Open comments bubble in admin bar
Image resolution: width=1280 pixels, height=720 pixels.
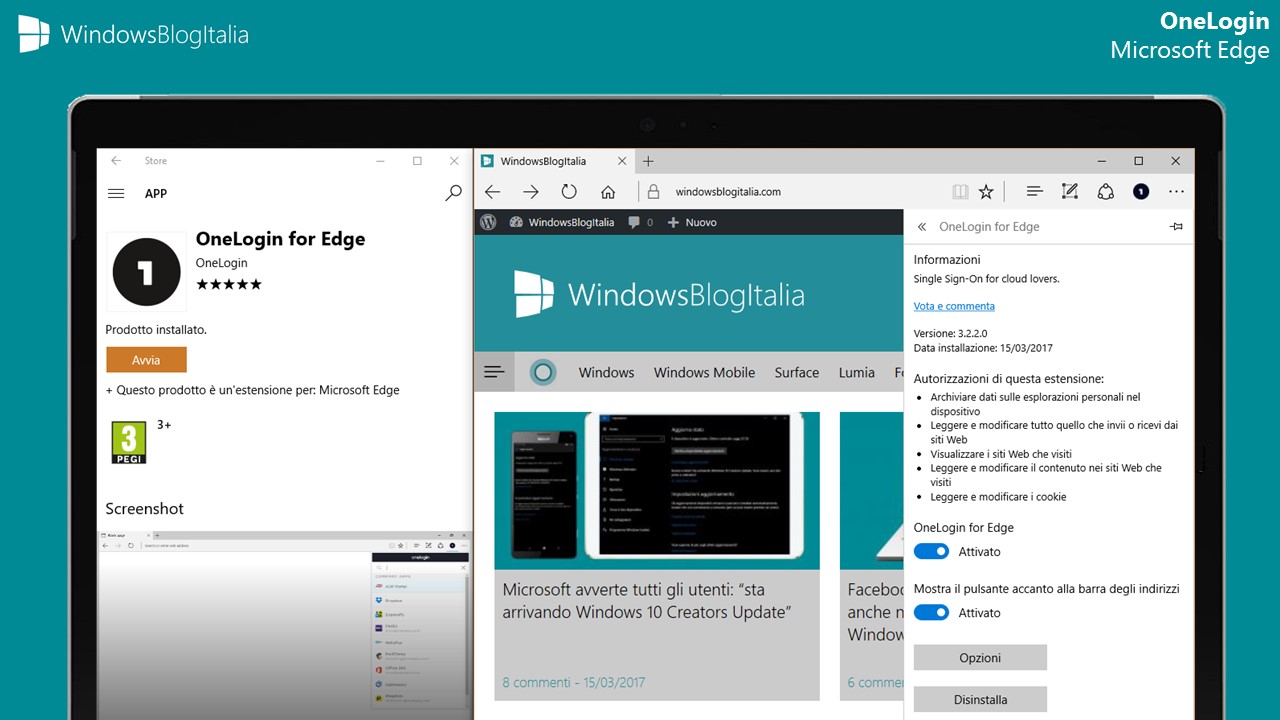(x=640, y=222)
